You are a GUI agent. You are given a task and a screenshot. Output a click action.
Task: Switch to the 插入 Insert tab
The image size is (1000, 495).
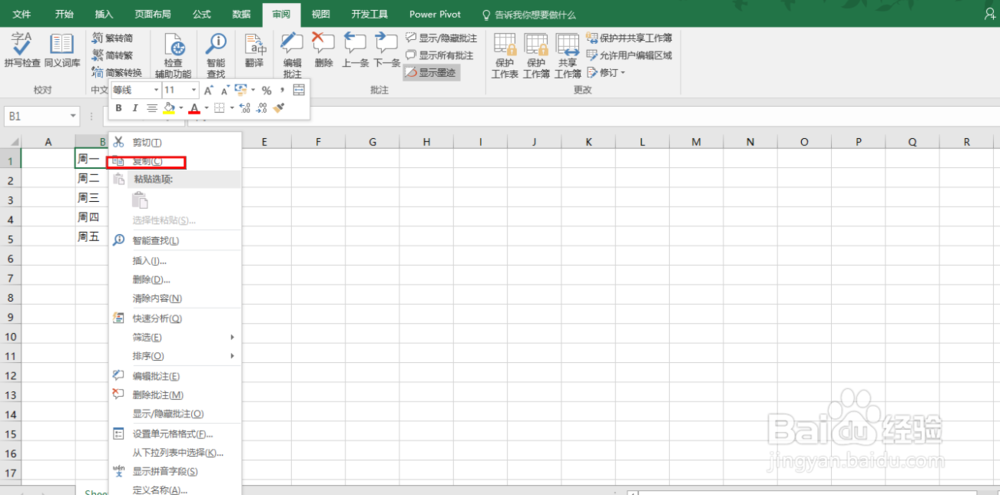(104, 13)
